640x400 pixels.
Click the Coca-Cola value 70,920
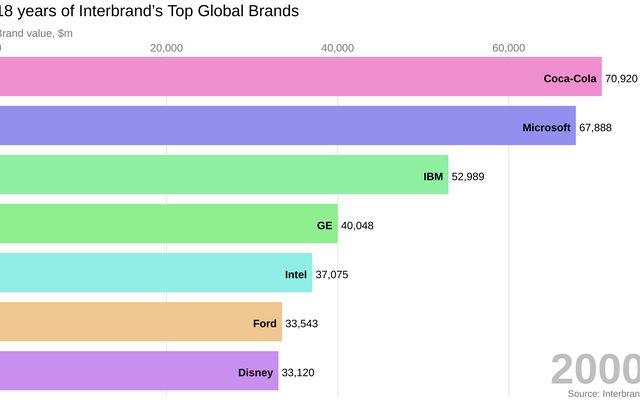[x=621, y=78]
